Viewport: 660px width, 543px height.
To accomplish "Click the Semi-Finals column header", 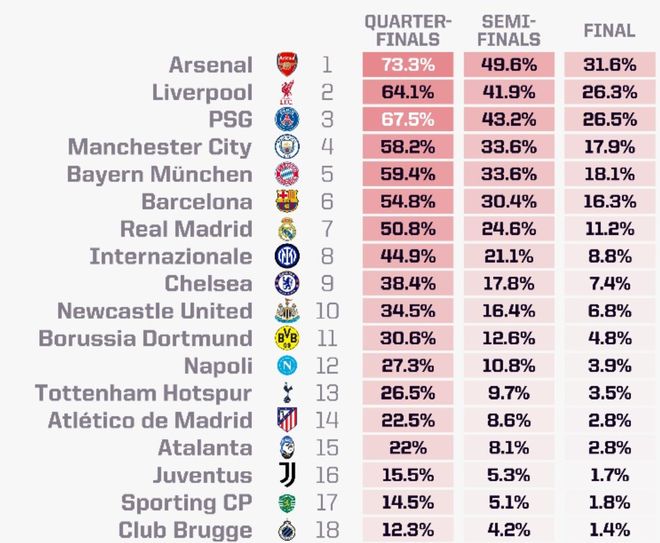I will [508, 31].
